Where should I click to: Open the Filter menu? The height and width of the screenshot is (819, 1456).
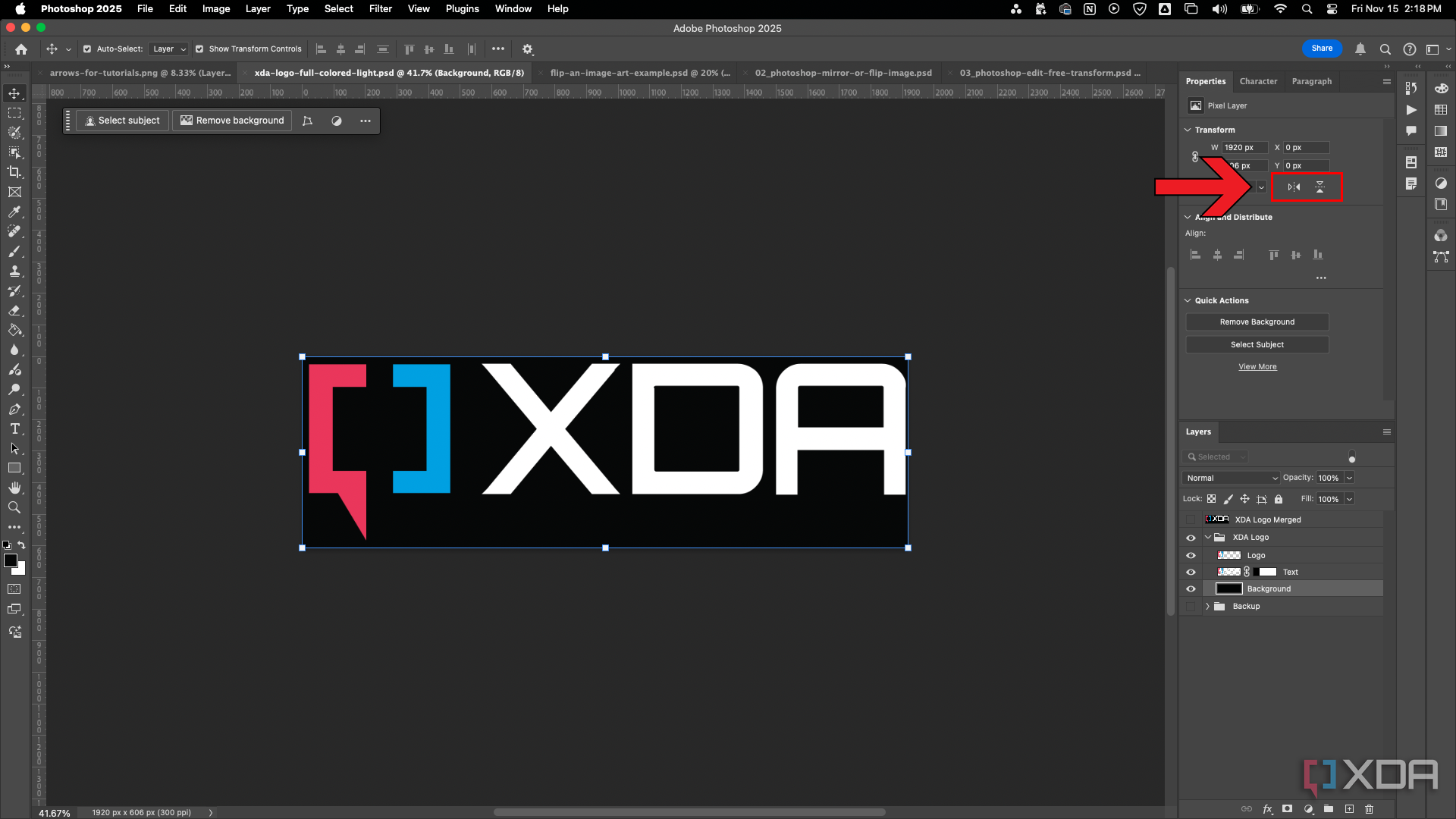click(381, 8)
